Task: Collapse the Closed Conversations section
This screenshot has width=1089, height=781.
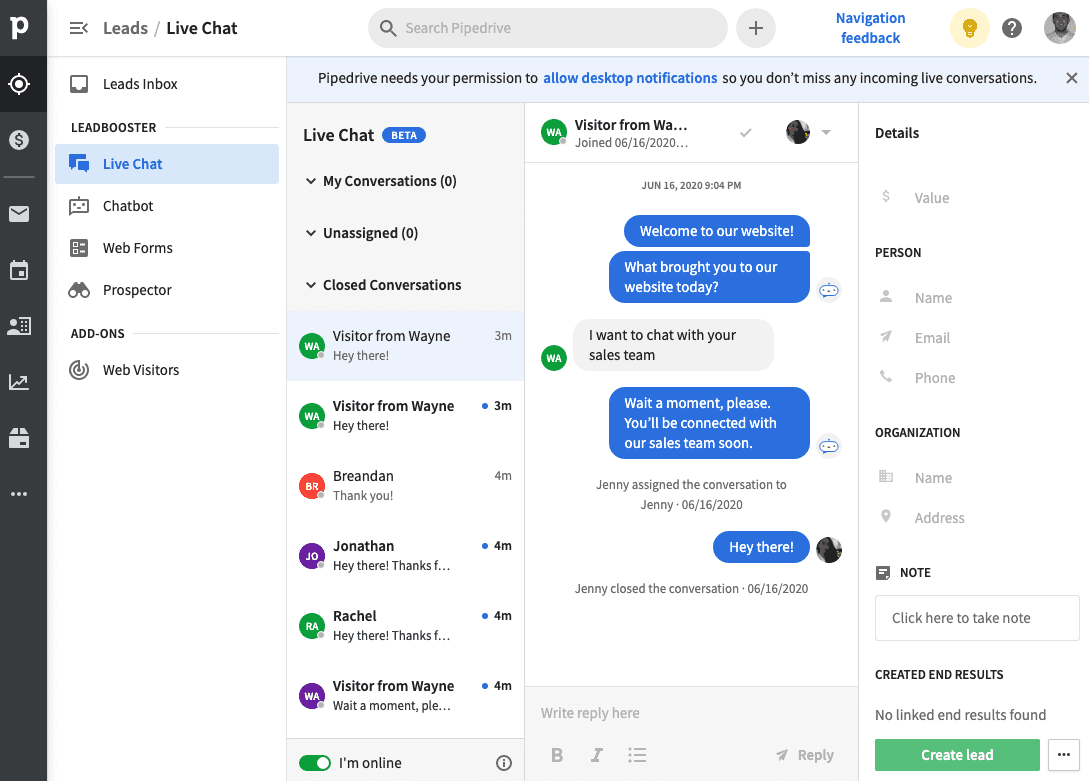Action: coord(310,285)
